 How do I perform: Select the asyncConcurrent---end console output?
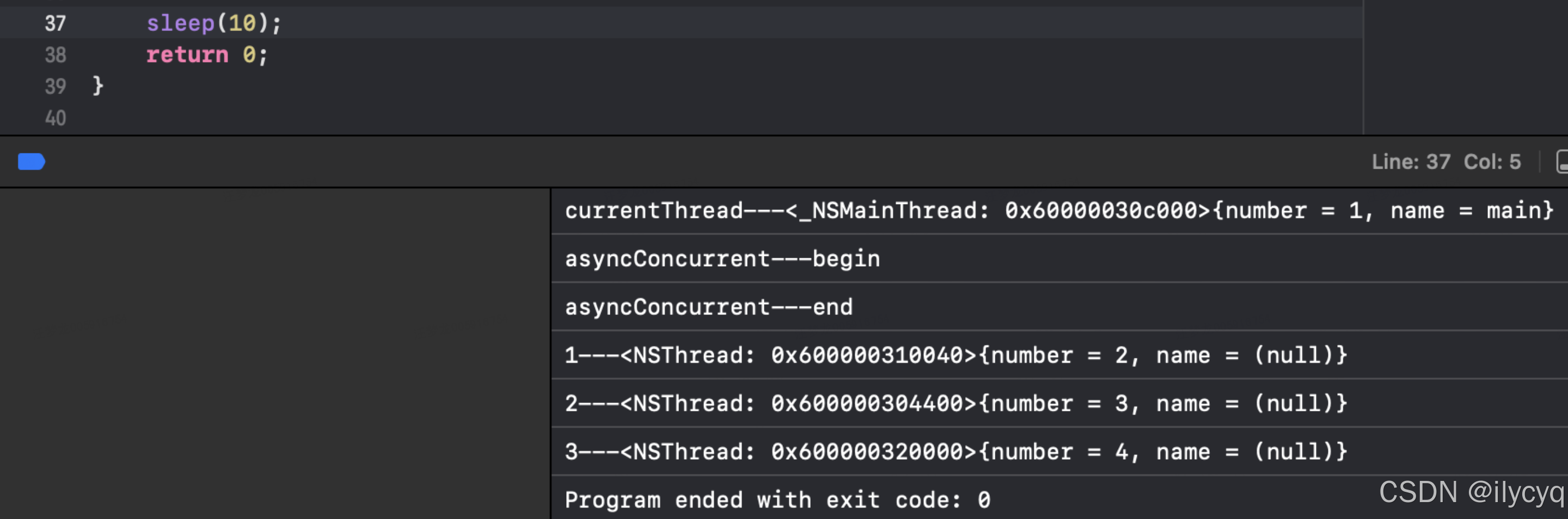pos(708,307)
